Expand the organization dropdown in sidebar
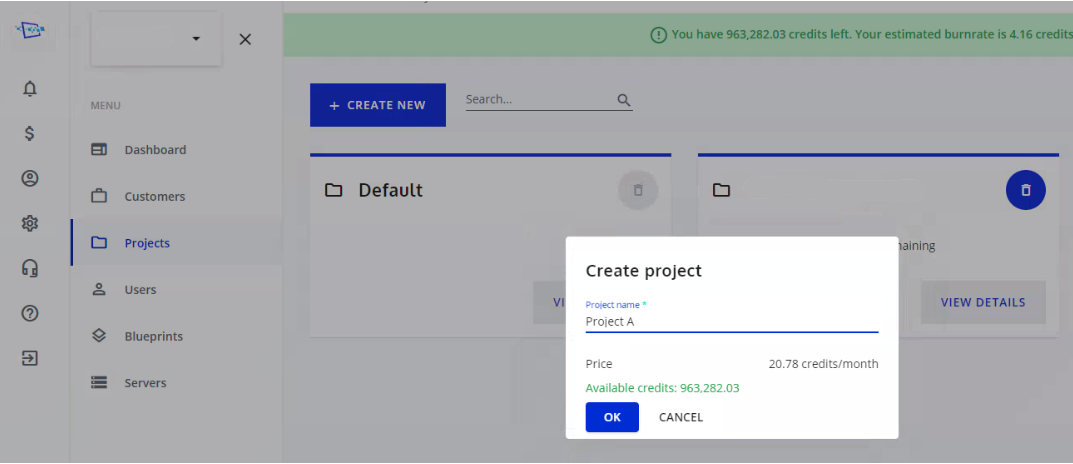Screen dimensions: 1073x464 [196, 39]
